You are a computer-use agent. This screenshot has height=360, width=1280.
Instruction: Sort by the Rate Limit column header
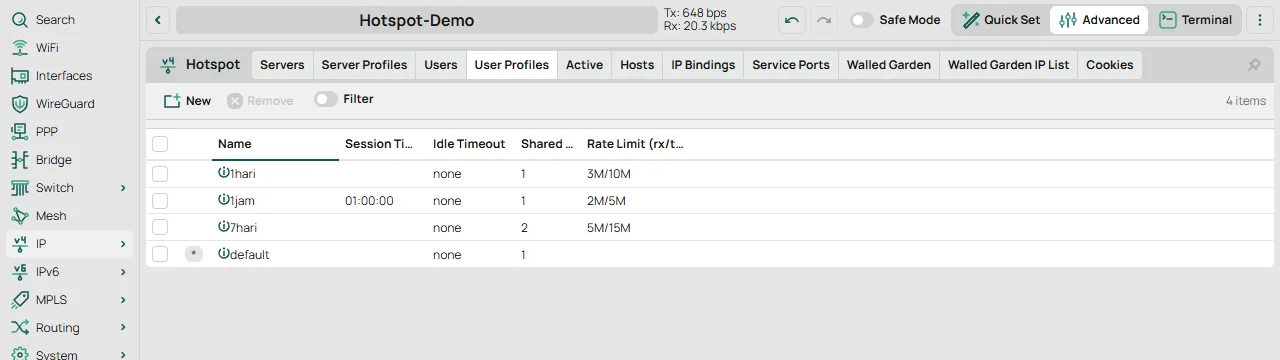coord(635,144)
